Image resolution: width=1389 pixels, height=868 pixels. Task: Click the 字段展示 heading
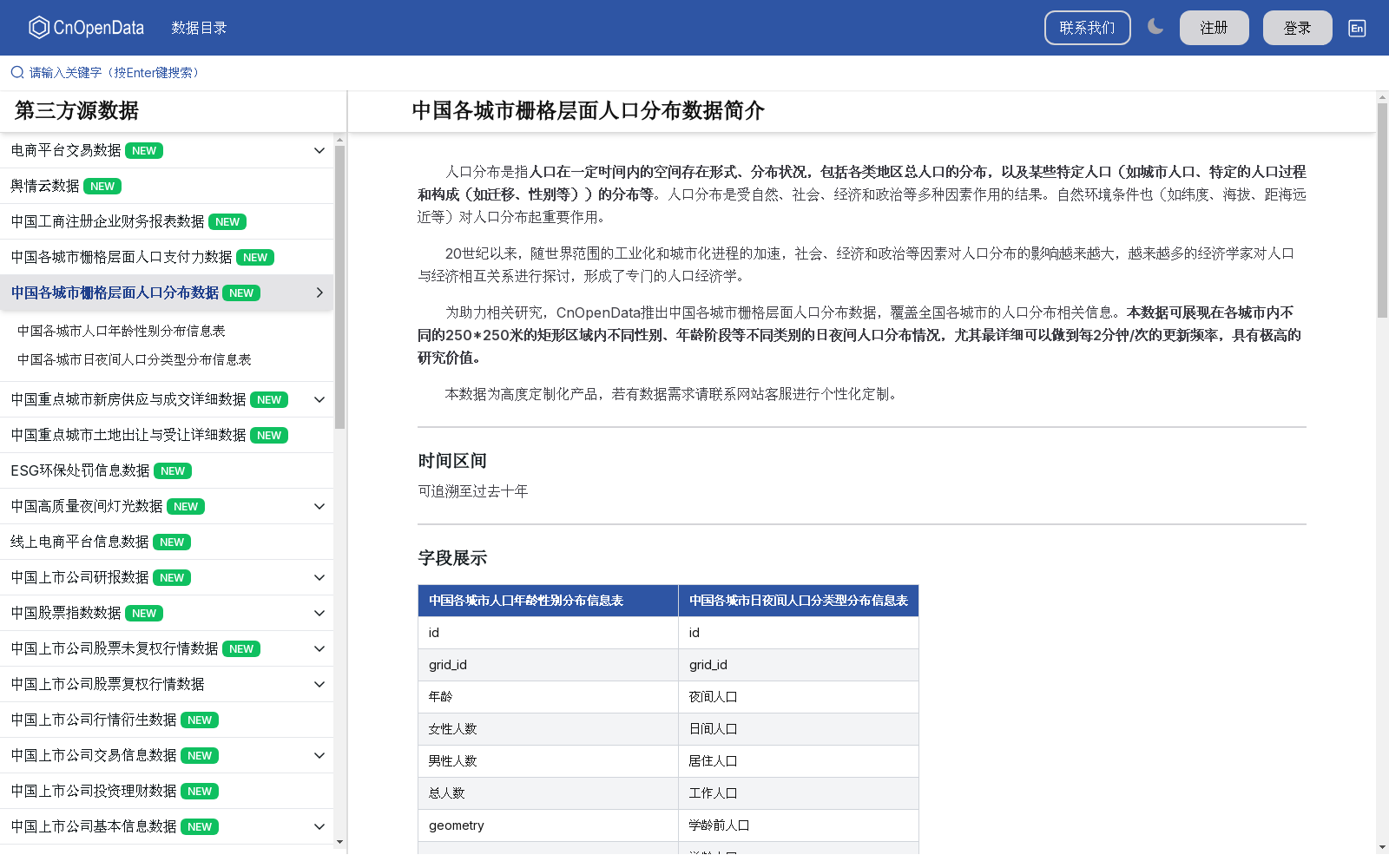tap(452, 558)
